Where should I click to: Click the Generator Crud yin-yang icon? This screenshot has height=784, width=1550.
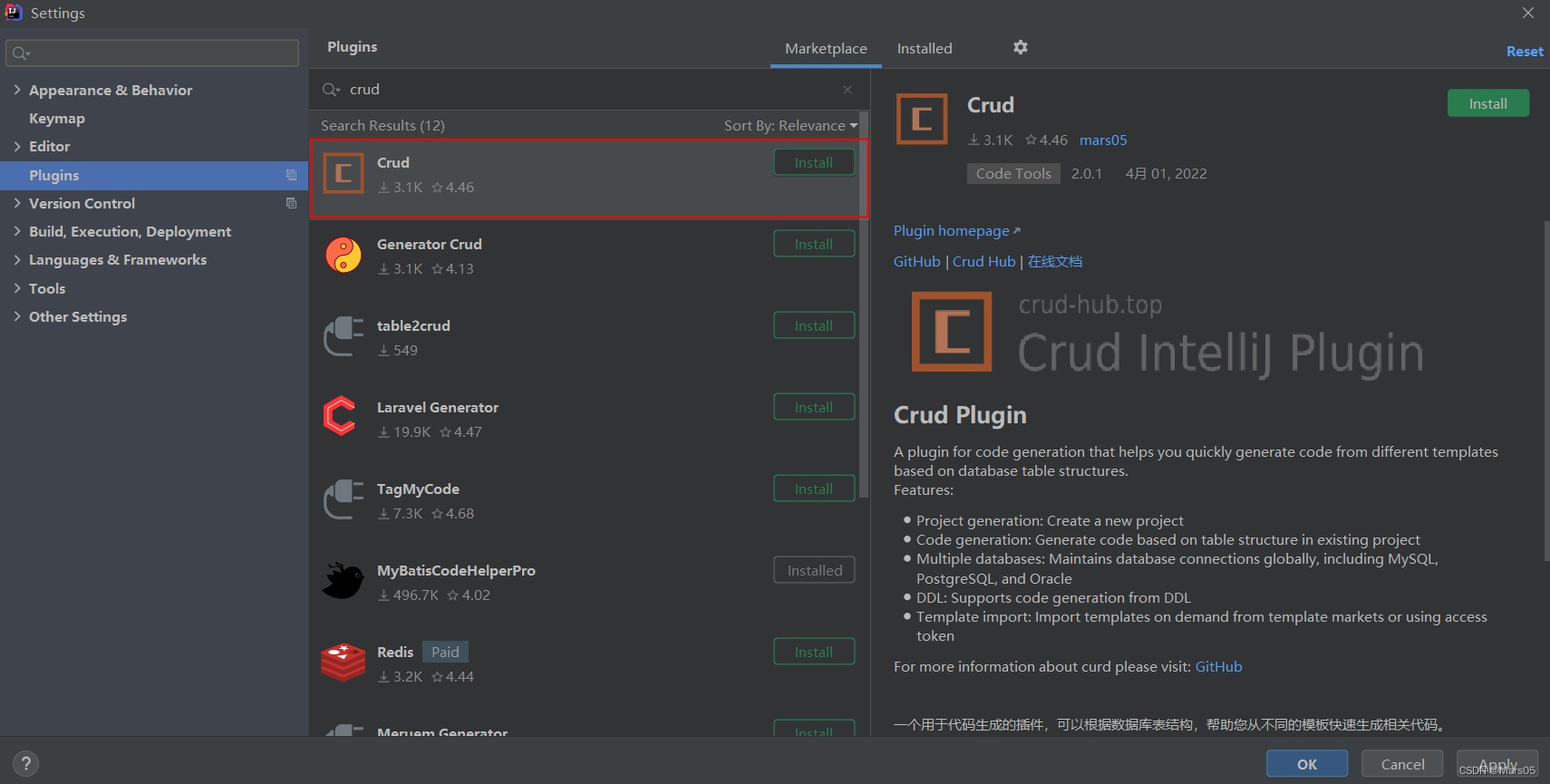tap(344, 256)
